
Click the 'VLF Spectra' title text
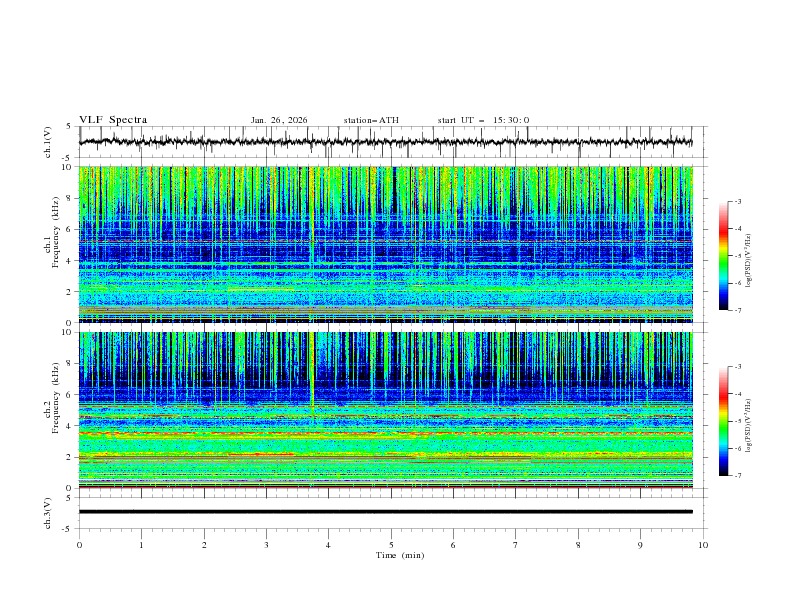coord(113,120)
